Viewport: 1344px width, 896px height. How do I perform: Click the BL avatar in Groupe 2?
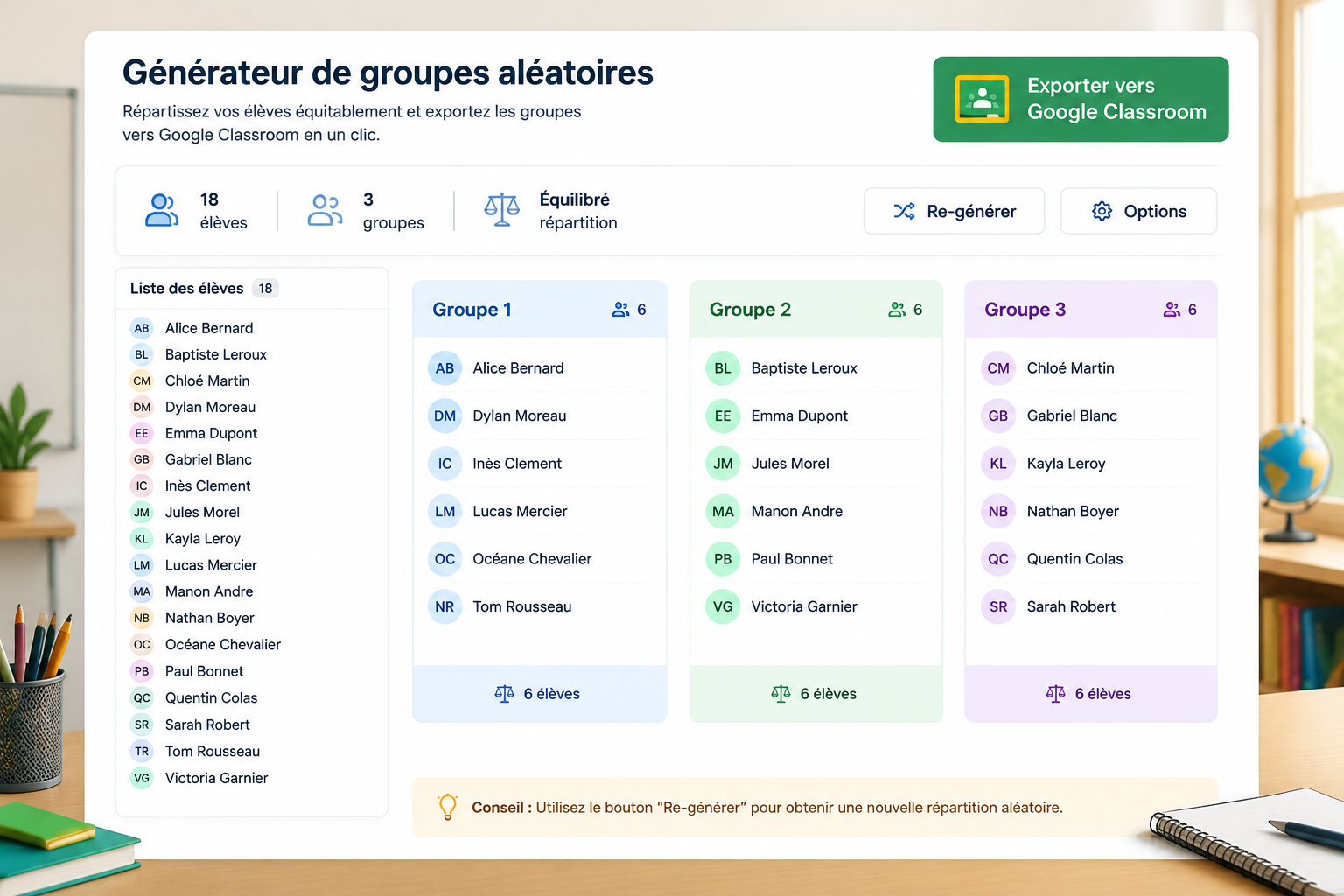[x=723, y=368]
